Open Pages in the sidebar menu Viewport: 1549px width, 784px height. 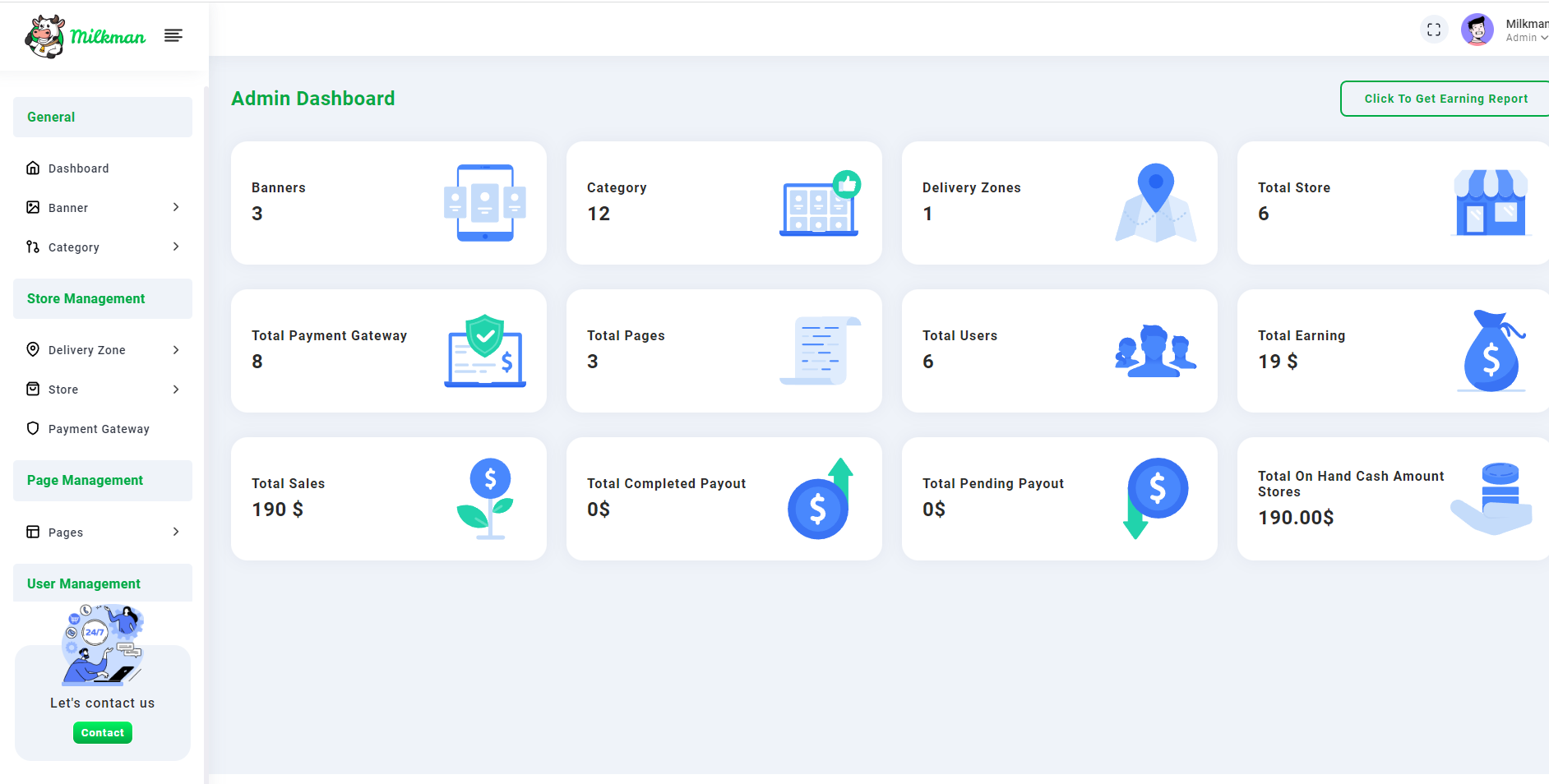66,533
